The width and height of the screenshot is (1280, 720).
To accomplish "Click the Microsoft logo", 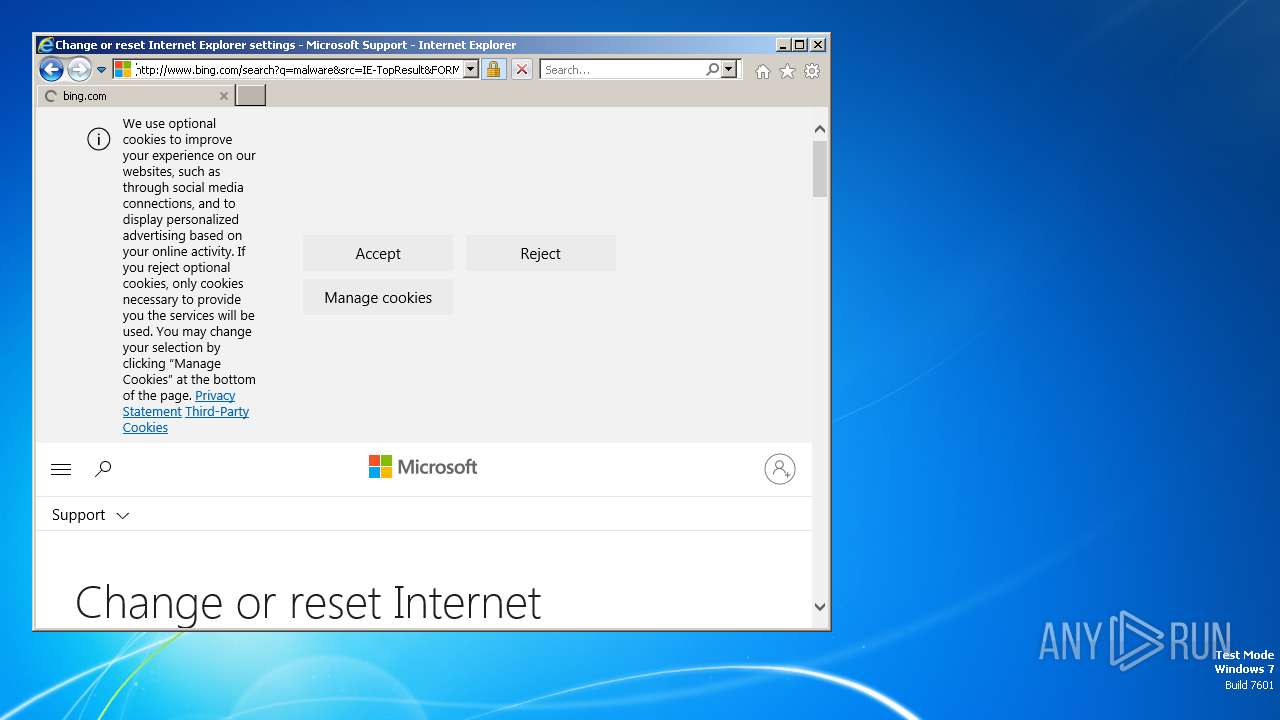I will click(x=423, y=467).
